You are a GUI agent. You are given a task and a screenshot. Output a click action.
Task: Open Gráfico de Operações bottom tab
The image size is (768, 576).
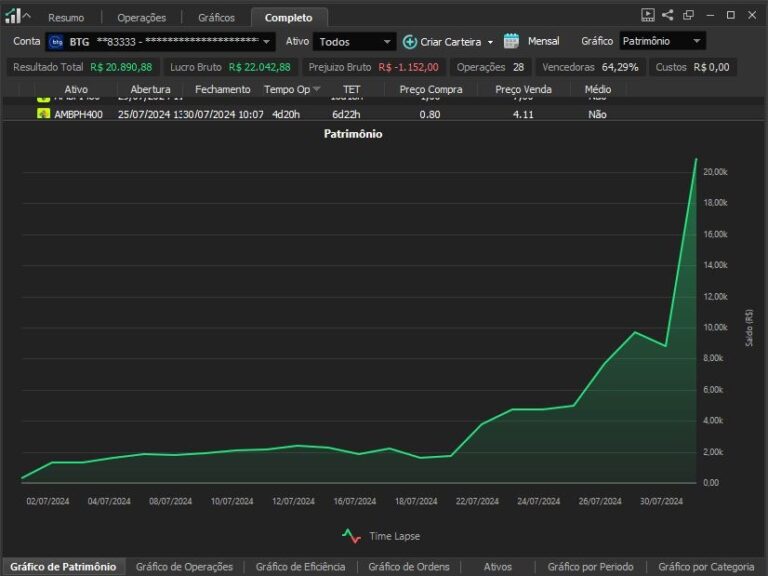pyautogui.click(x=184, y=567)
